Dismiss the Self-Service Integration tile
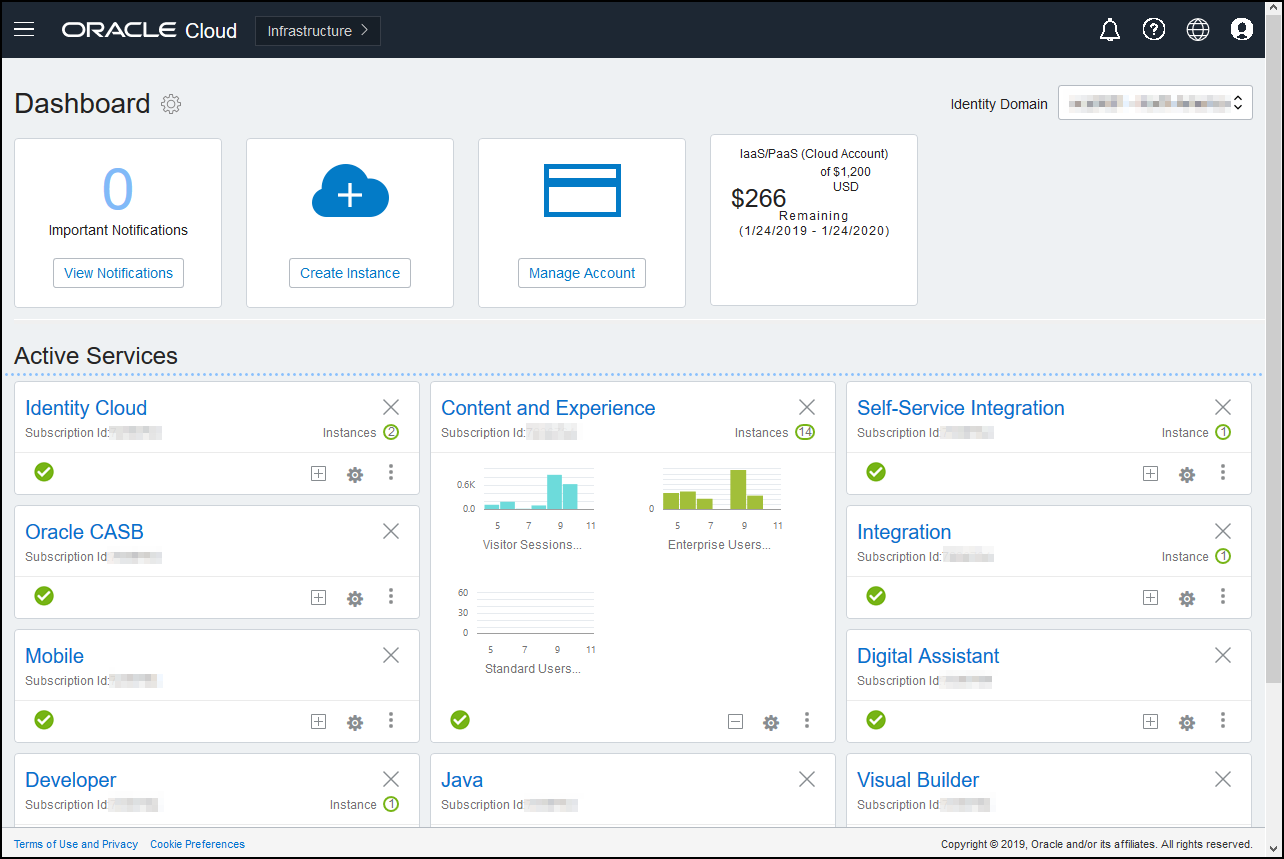 (1223, 407)
